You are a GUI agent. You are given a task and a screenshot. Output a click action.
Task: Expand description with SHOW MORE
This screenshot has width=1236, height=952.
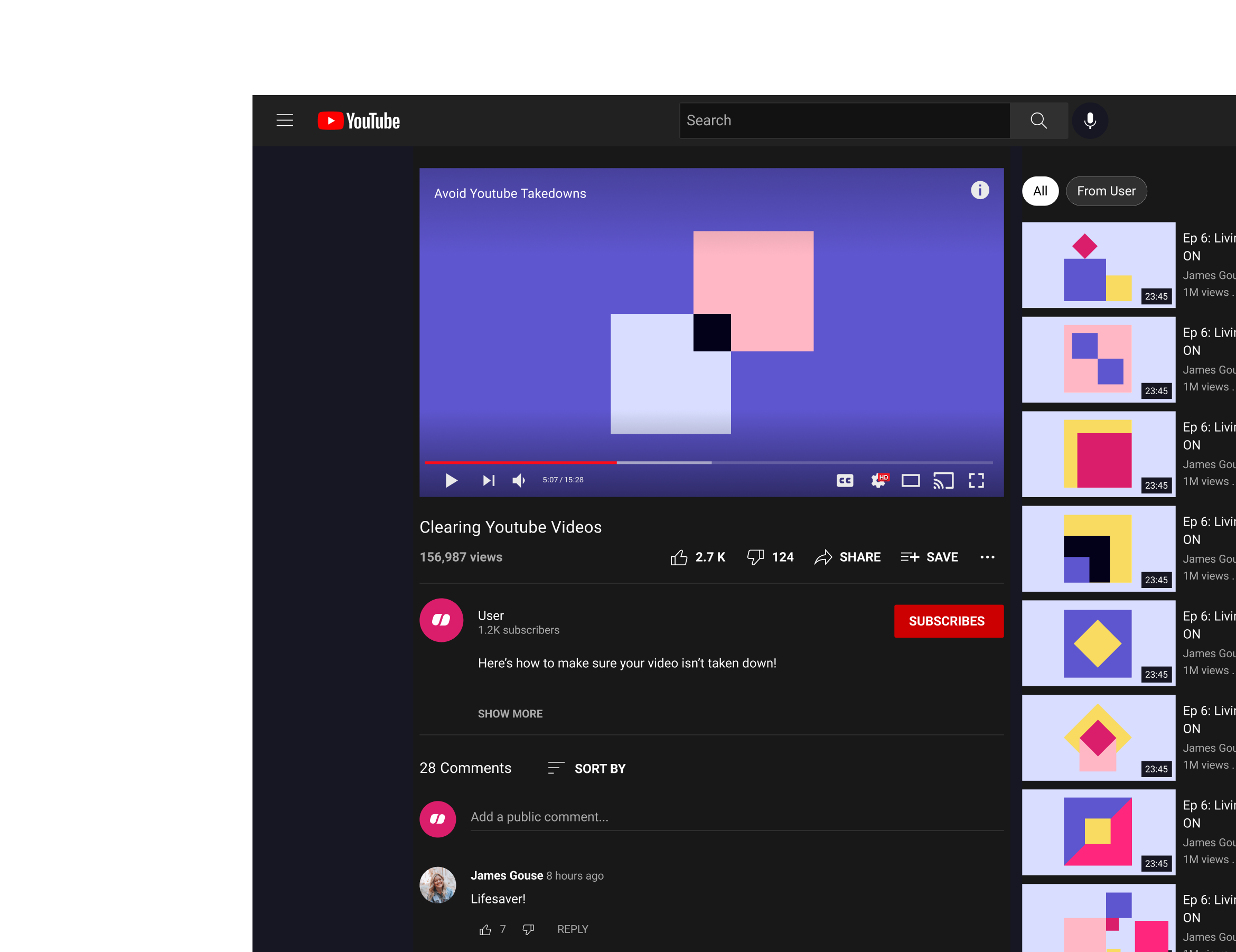510,714
